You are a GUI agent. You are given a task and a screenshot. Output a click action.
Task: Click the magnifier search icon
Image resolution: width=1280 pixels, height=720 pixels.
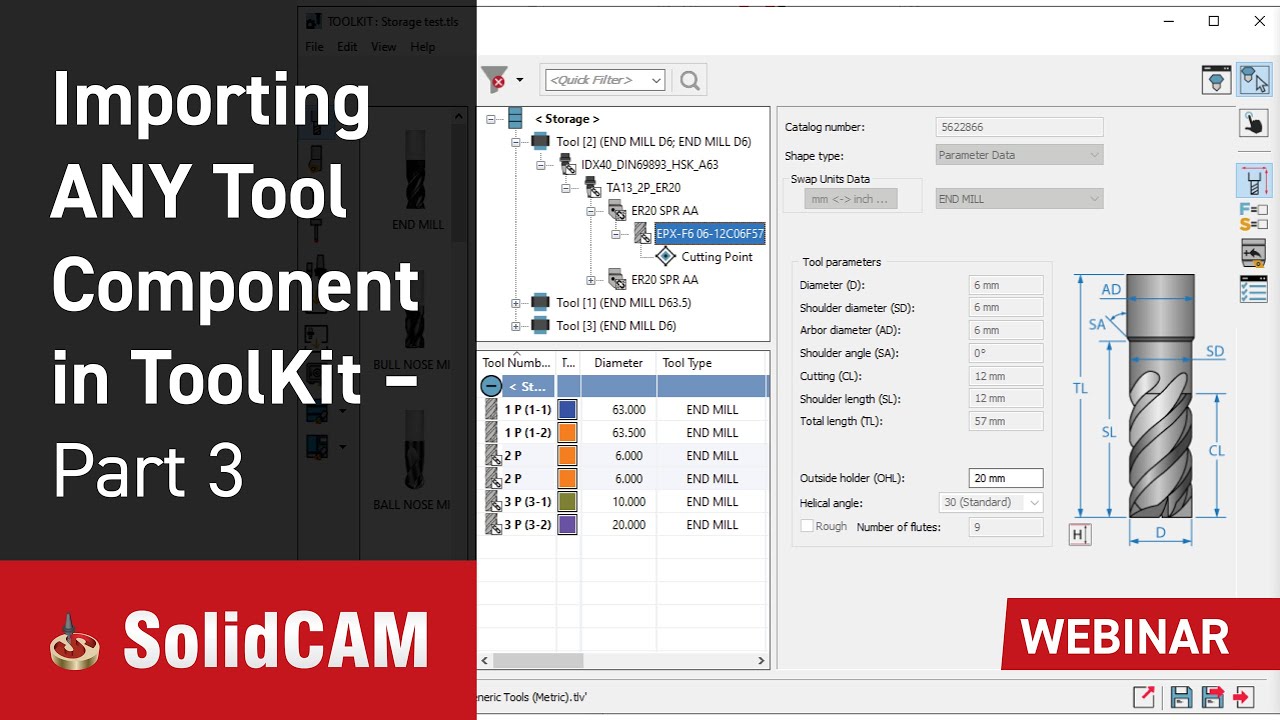(690, 80)
